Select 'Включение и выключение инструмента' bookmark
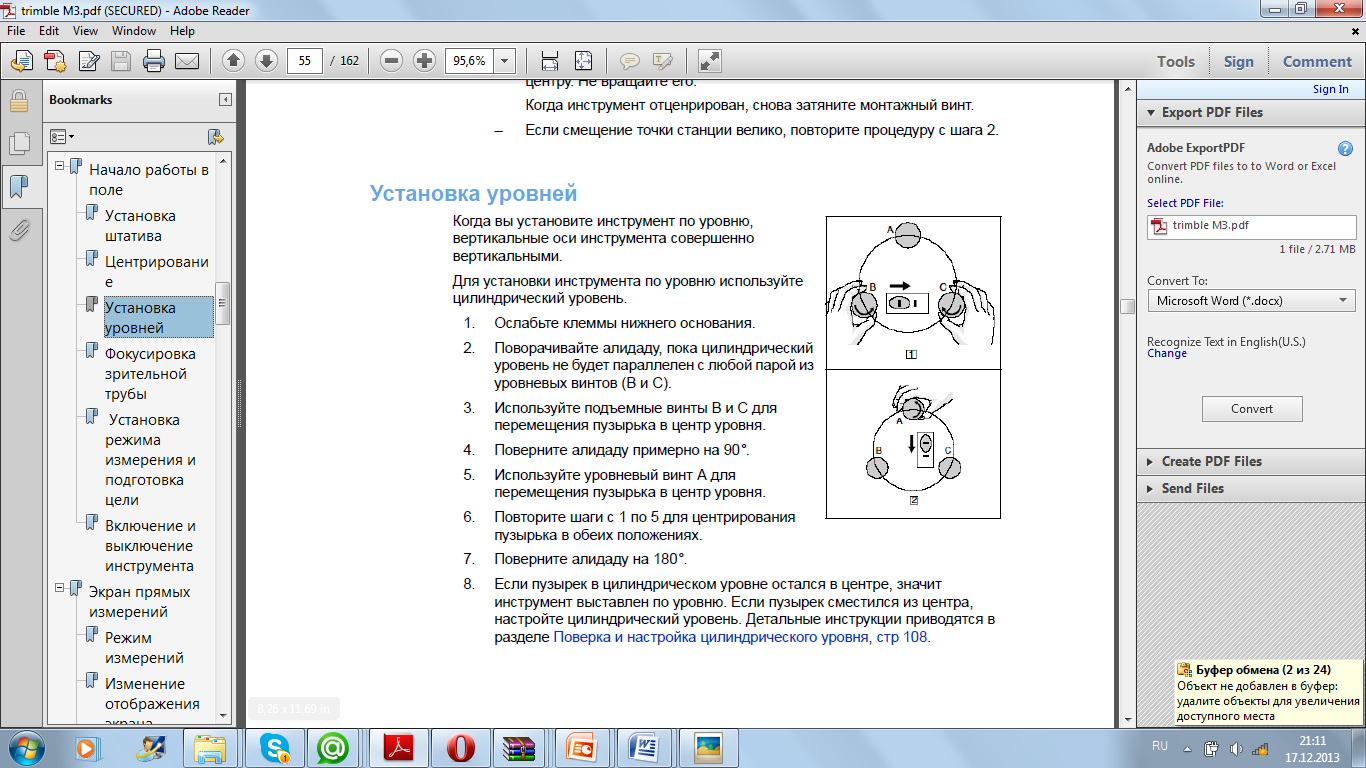1366x768 pixels. click(x=150, y=546)
